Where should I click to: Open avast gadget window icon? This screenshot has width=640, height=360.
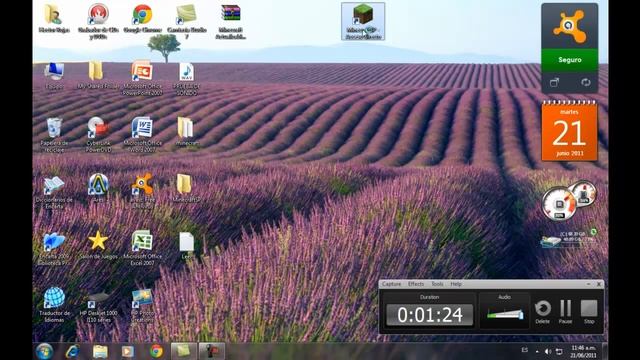point(554,82)
